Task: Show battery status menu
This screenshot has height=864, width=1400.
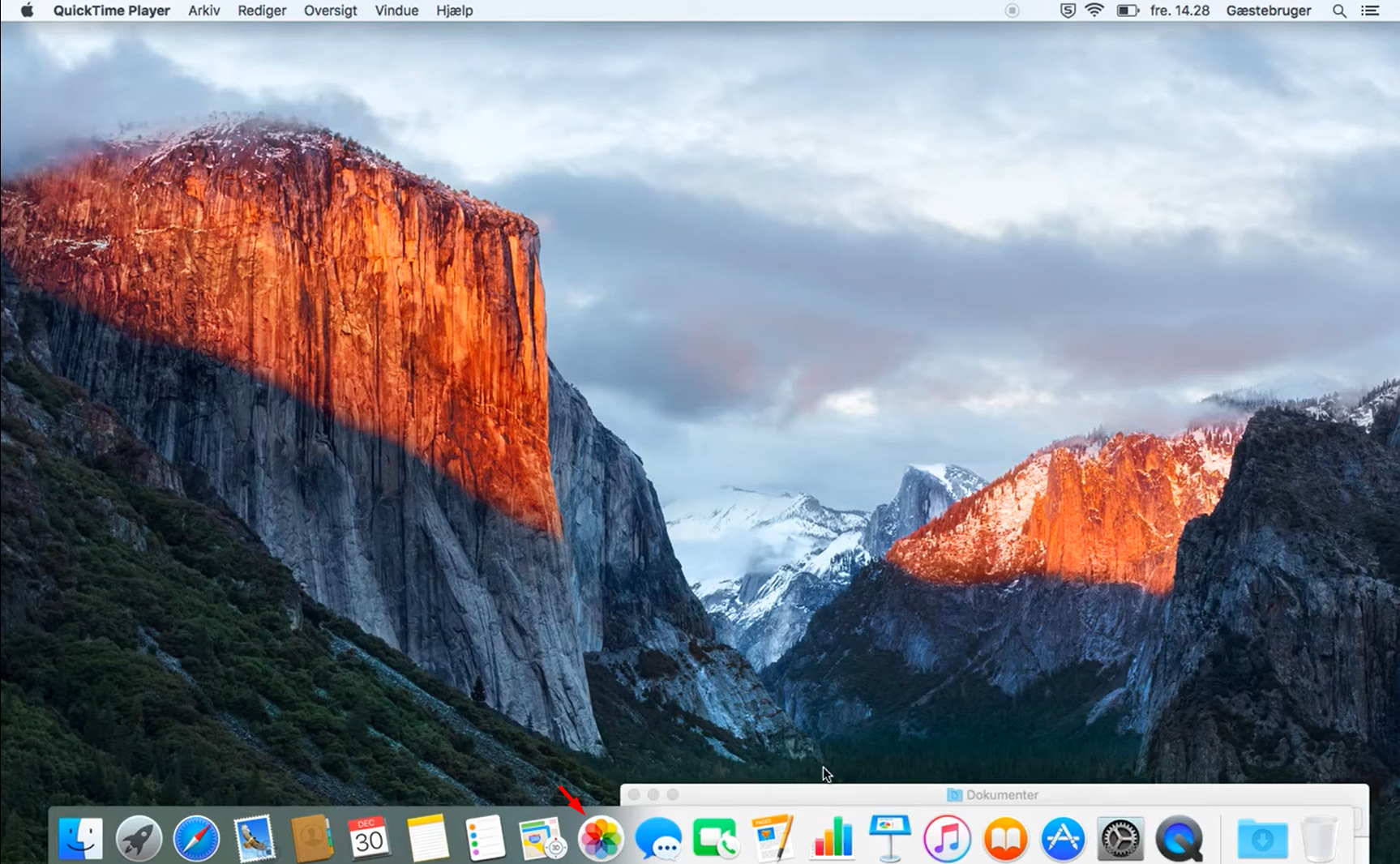Action: coord(1128,11)
